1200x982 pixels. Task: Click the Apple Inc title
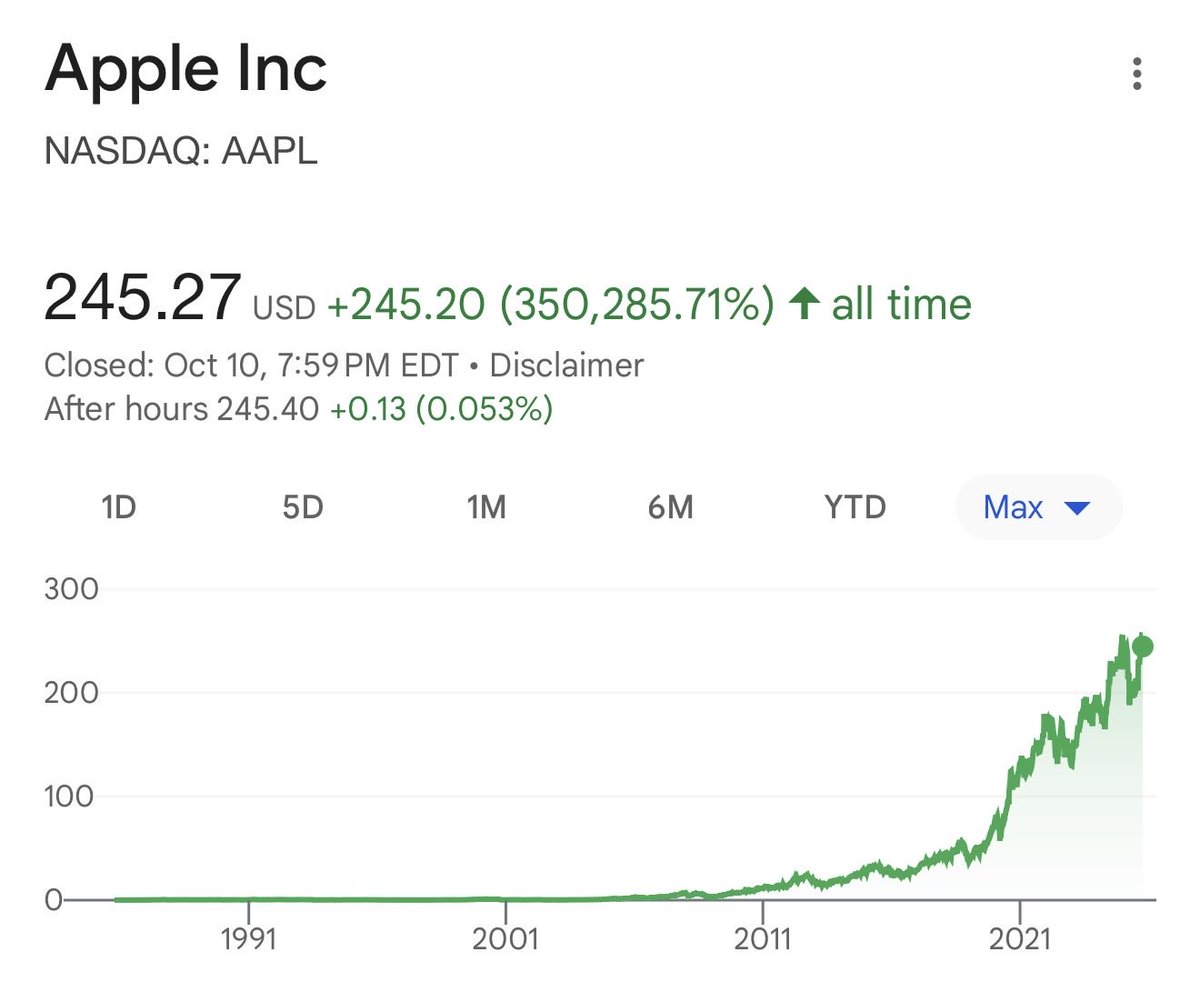click(186, 70)
